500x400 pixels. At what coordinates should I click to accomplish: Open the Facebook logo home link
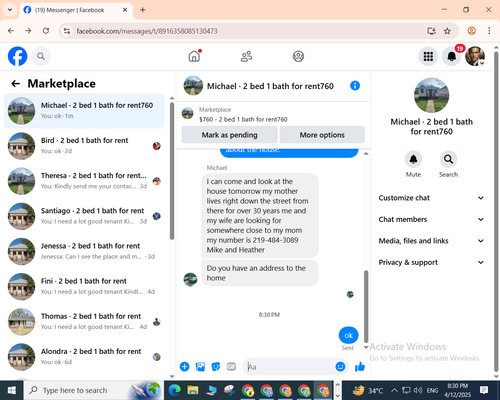click(17, 56)
